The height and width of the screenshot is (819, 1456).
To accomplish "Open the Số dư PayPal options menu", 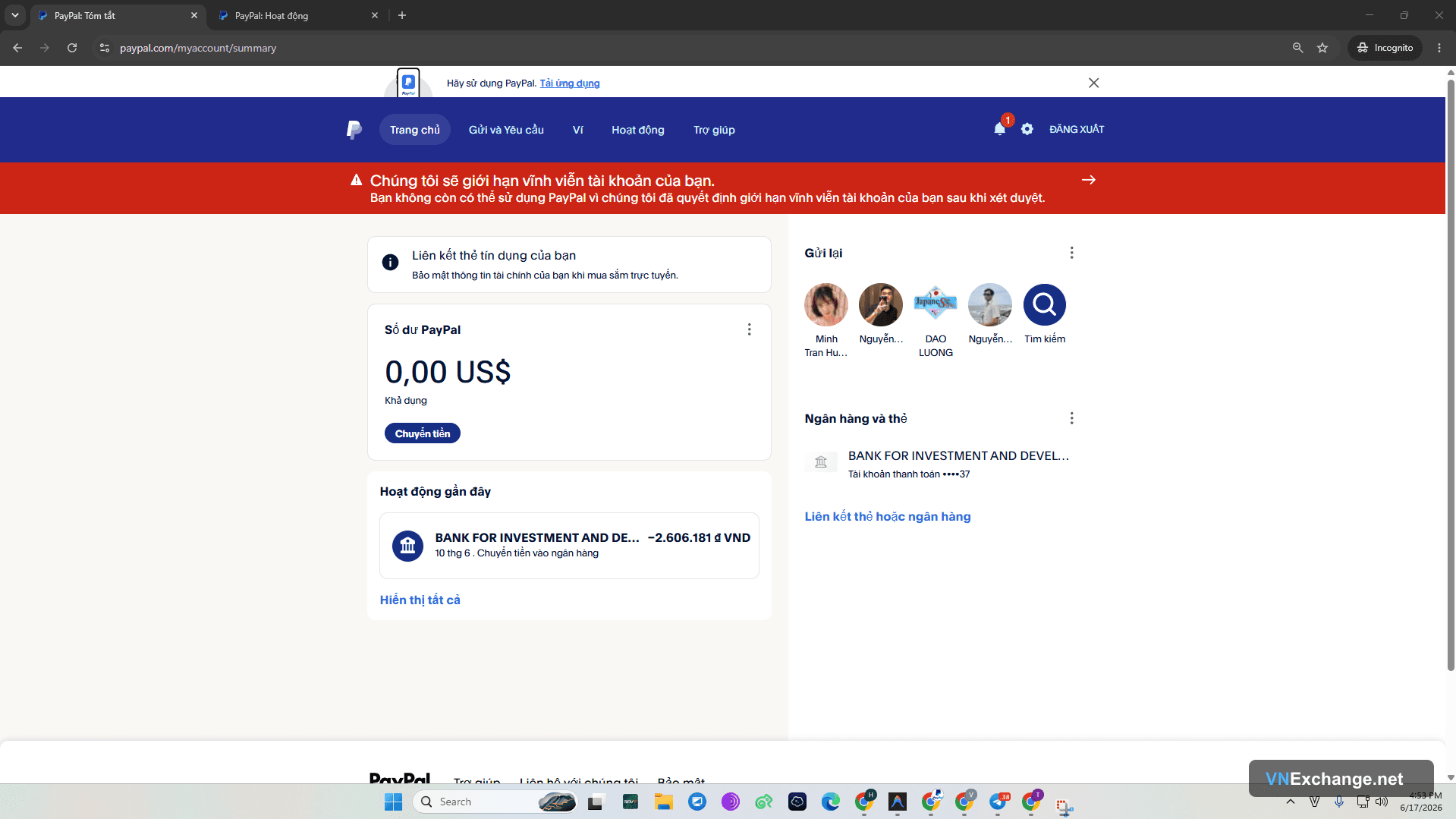I will pyautogui.click(x=750, y=329).
